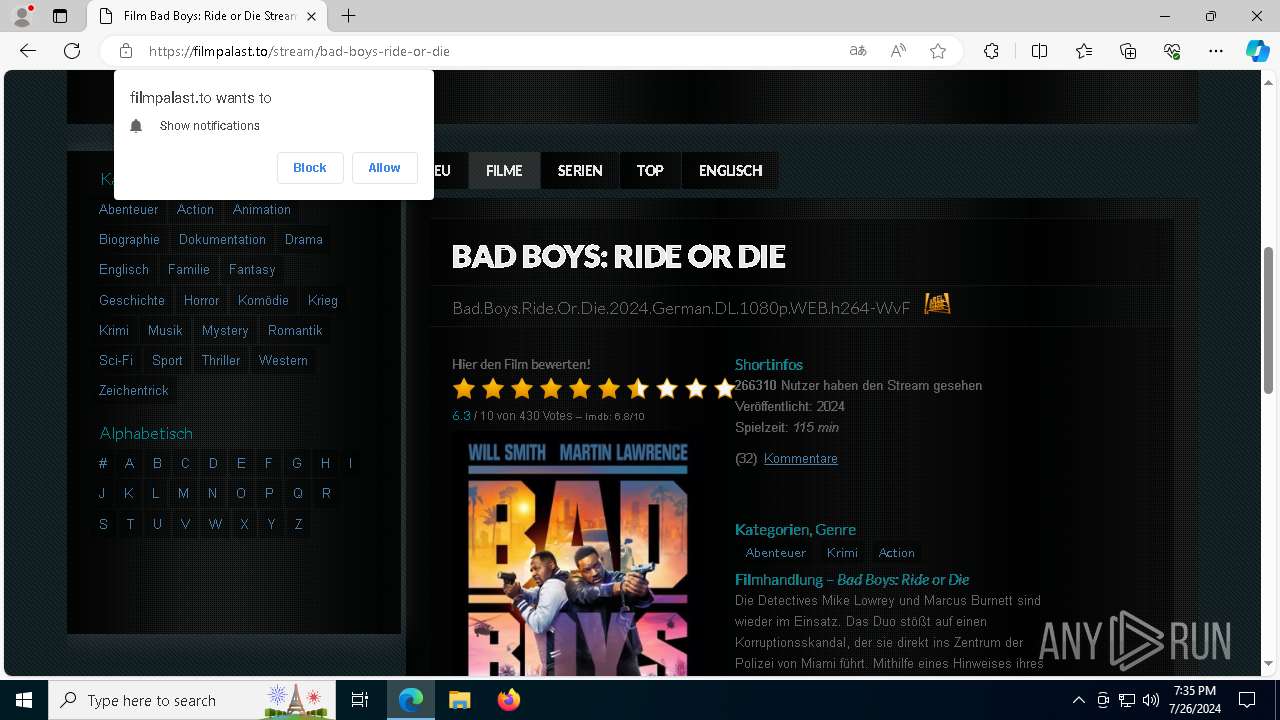Rate the film with the tenth star
Image resolution: width=1280 pixels, height=720 pixels.
(x=725, y=388)
